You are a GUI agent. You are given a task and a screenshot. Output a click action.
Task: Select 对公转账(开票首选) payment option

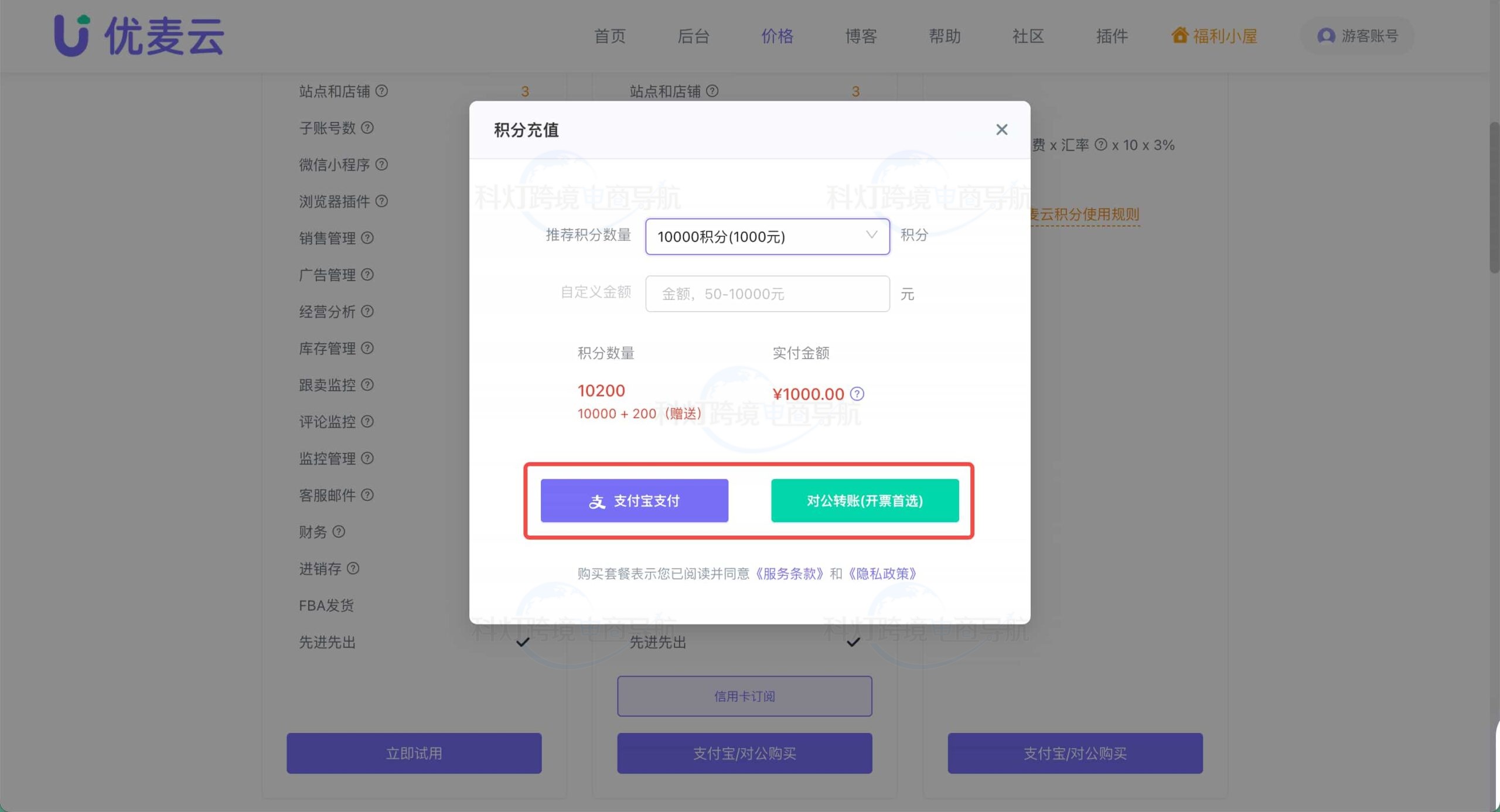coord(865,500)
